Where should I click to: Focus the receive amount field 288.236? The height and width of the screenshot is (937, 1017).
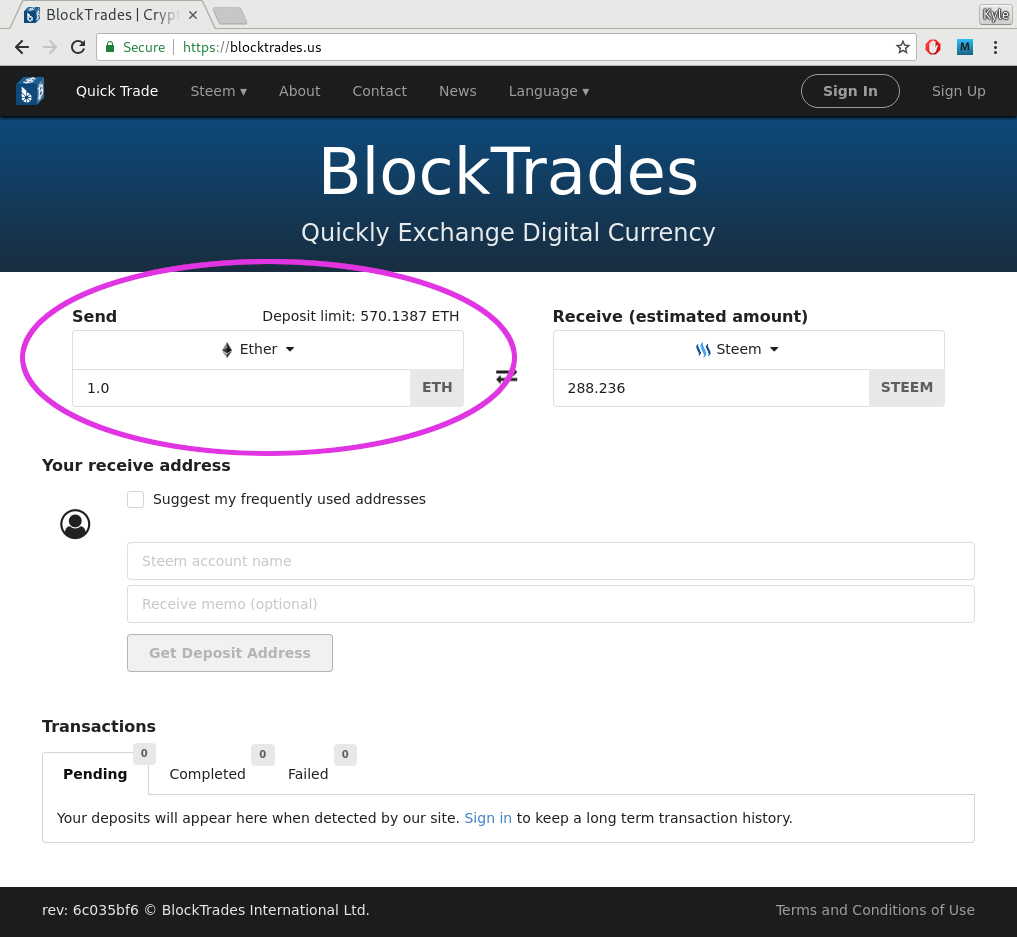pos(711,388)
